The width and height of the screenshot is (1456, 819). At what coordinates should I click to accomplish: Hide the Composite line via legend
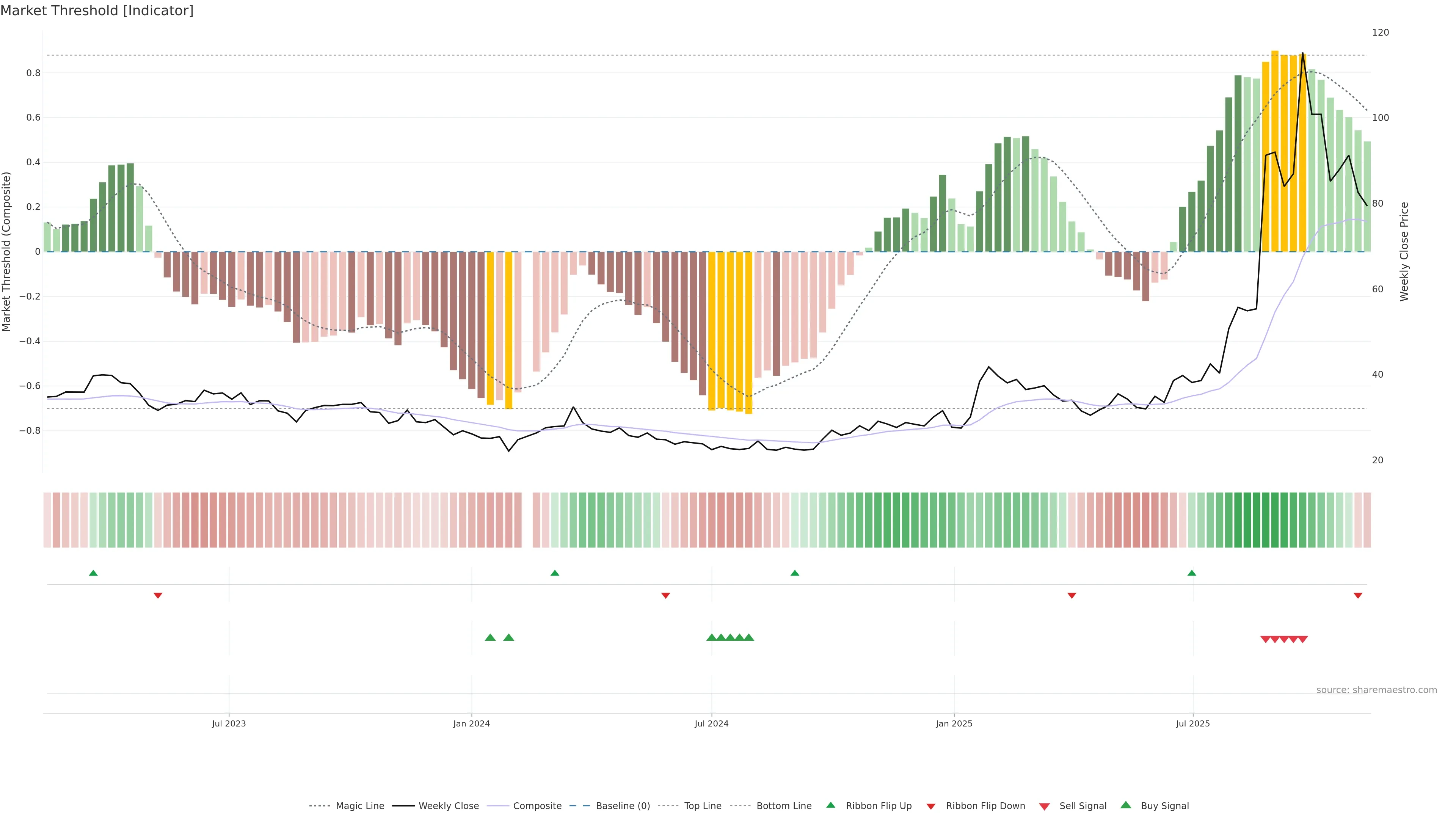537,806
